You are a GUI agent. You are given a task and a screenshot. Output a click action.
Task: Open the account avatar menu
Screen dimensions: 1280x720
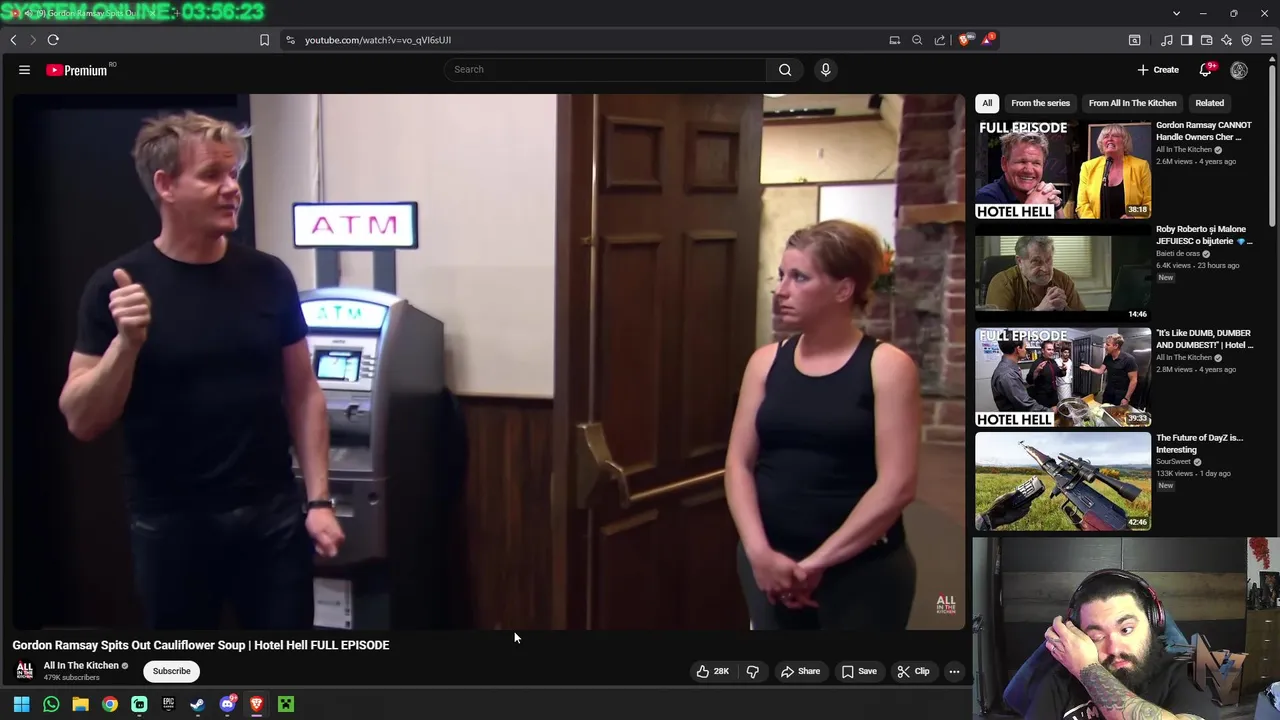pyautogui.click(x=1239, y=70)
